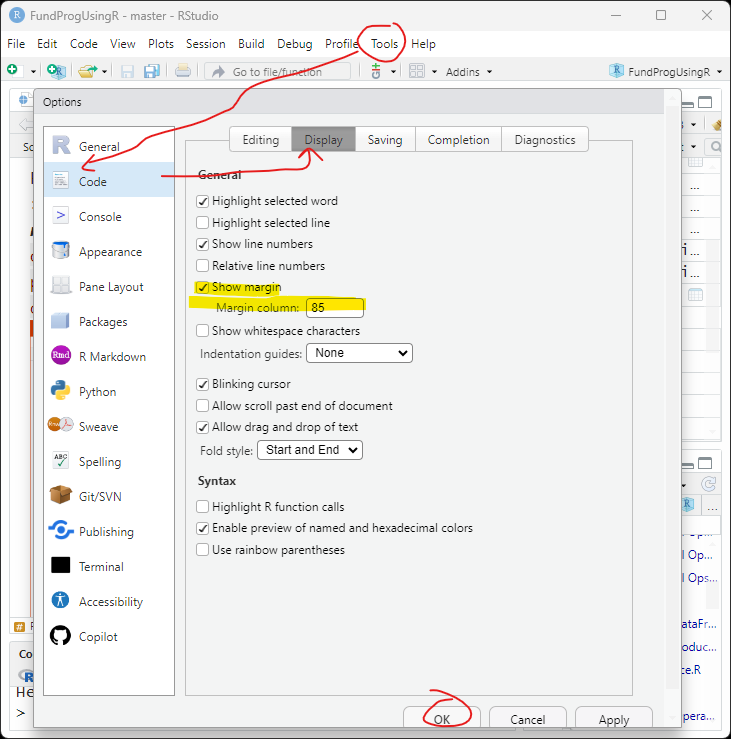Select the Code options category
Image resolution: width=731 pixels, height=739 pixels.
(109, 181)
